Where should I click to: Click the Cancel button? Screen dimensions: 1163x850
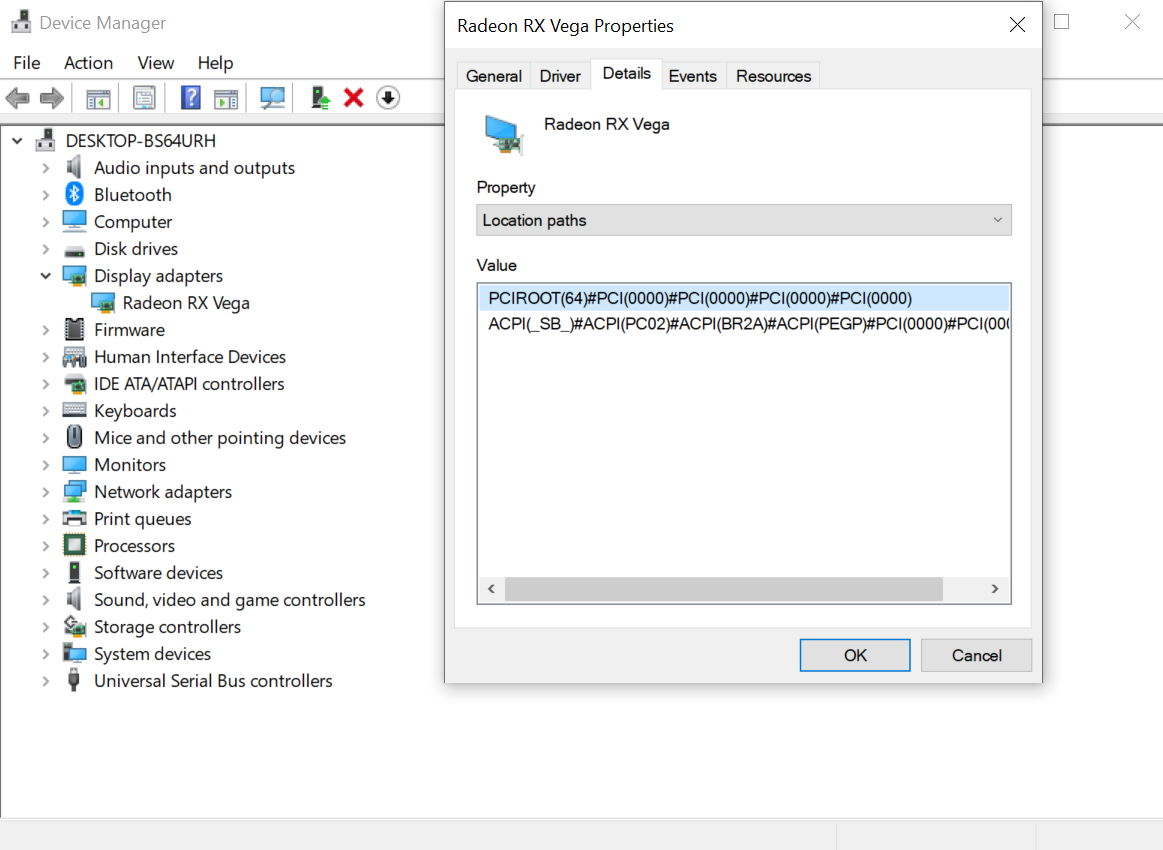pos(976,655)
